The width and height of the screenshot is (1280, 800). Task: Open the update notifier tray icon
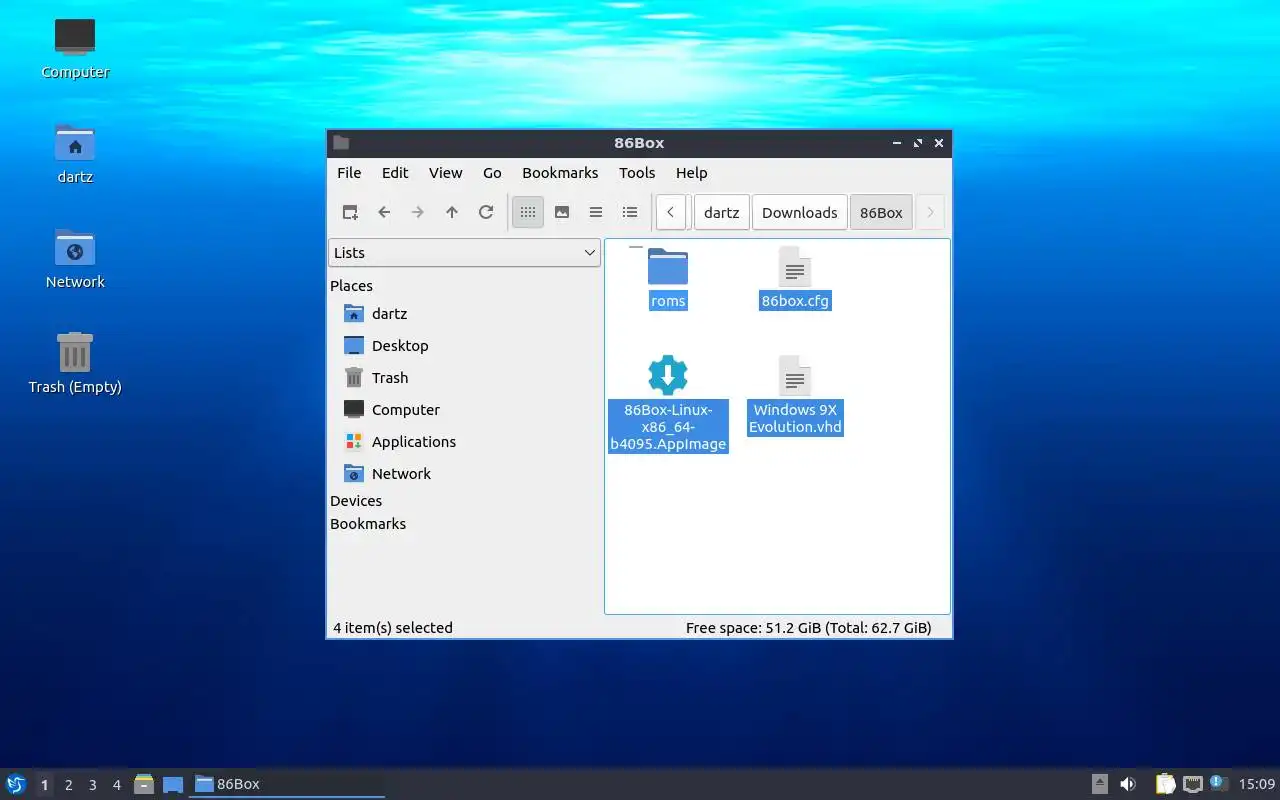[x=1218, y=783]
